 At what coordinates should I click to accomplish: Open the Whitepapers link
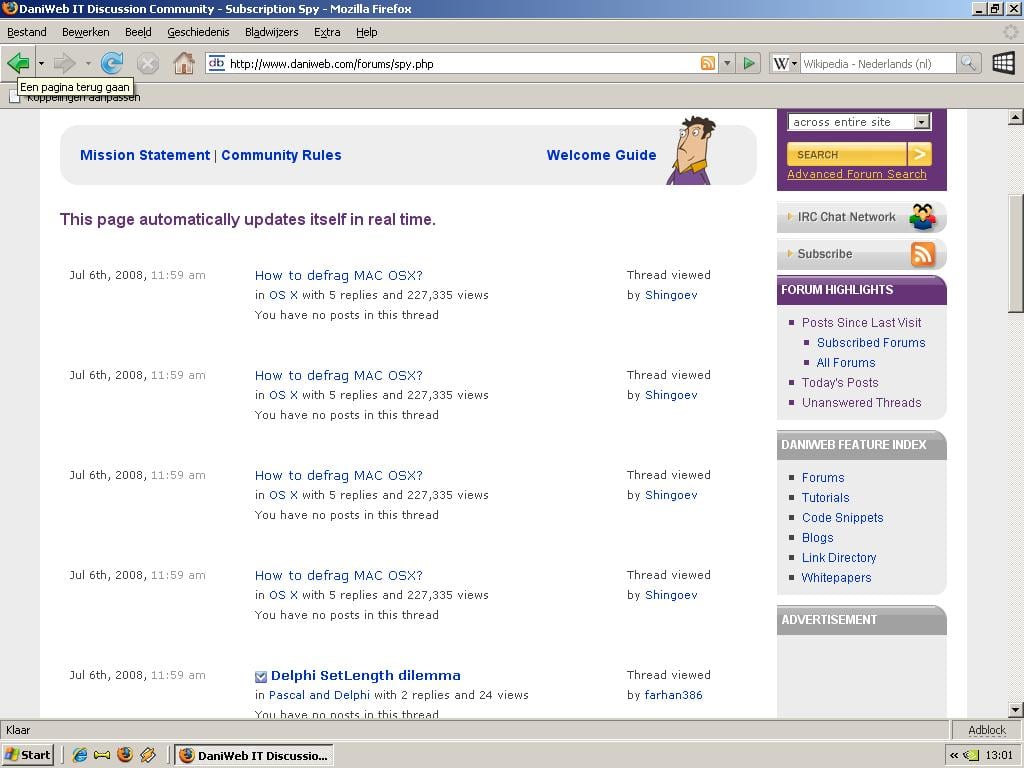(837, 578)
